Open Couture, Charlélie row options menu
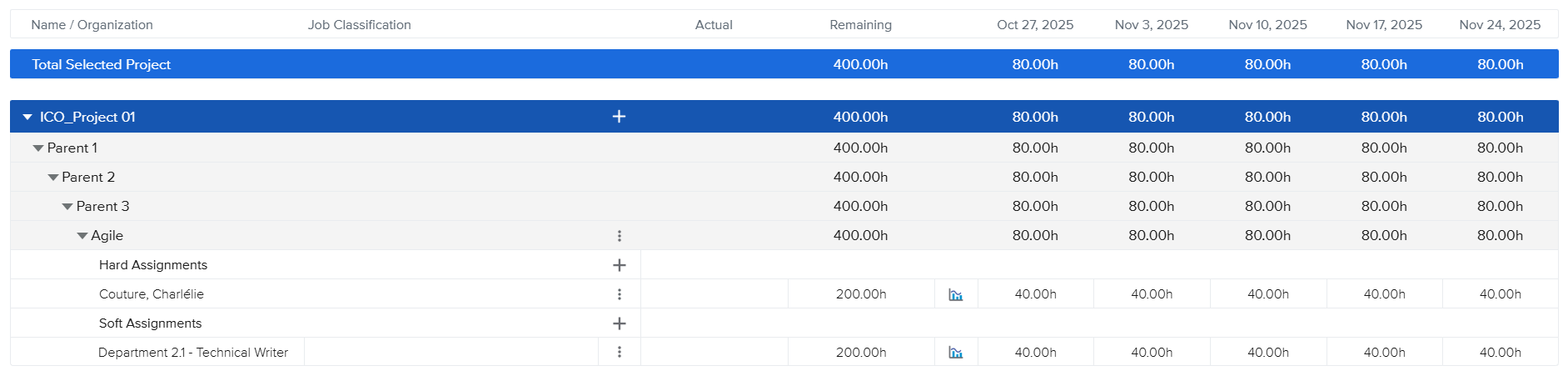 (x=619, y=294)
